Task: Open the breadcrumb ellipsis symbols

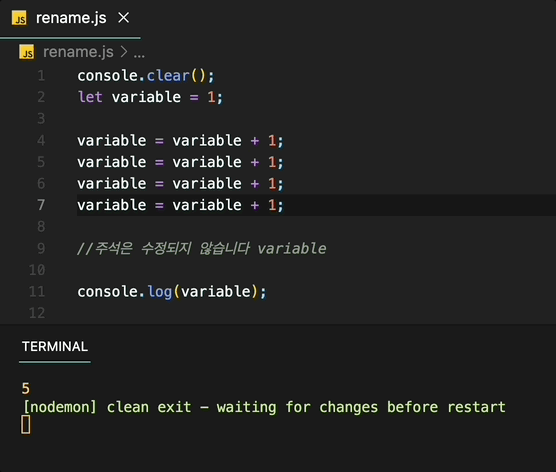Action: (139, 54)
